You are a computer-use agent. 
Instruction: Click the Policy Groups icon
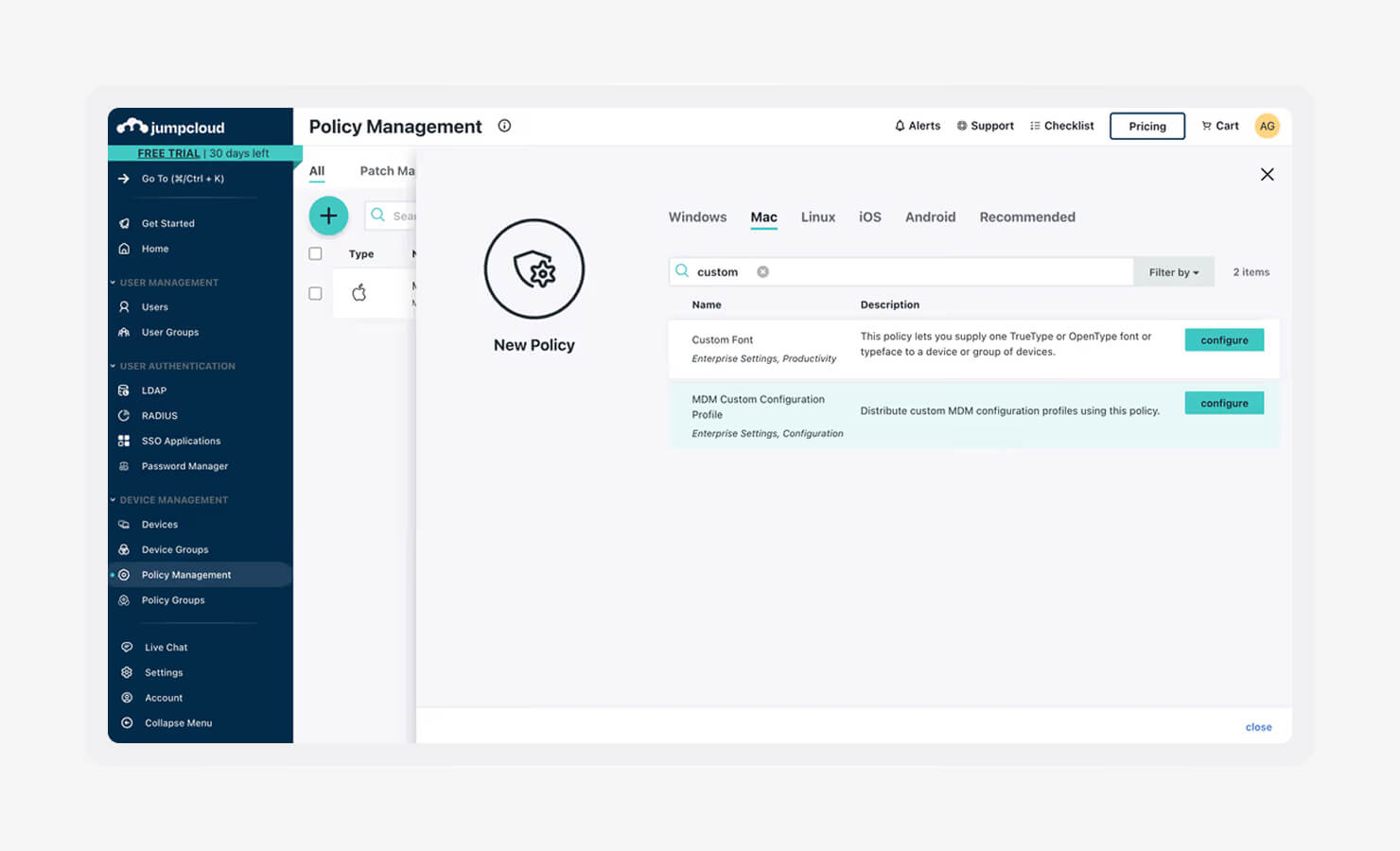[x=124, y=600]
